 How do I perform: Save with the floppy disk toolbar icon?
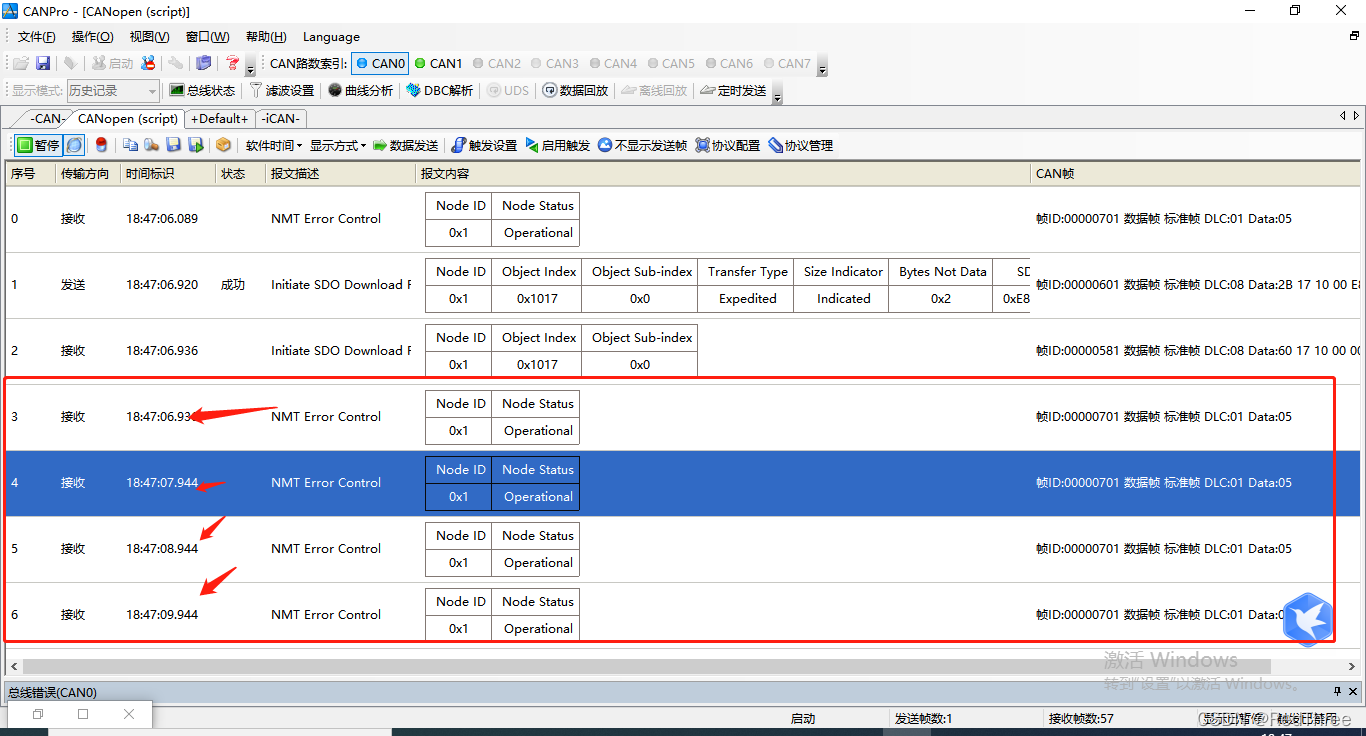click(x=43, y=63)
